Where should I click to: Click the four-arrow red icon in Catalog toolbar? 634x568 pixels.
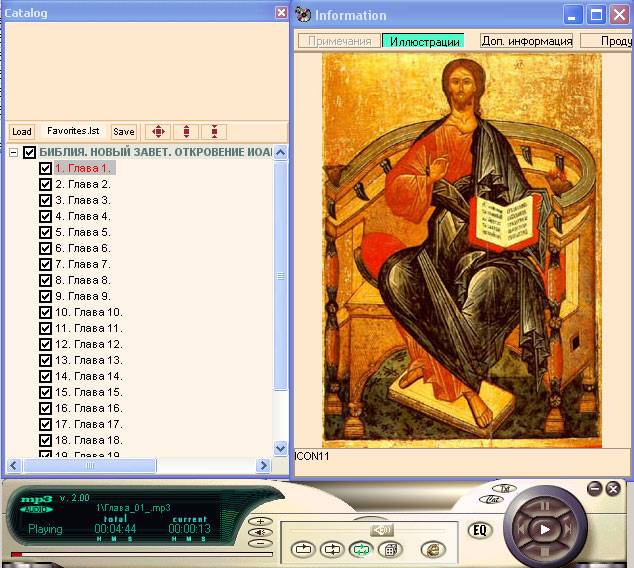tap(158, 131)
